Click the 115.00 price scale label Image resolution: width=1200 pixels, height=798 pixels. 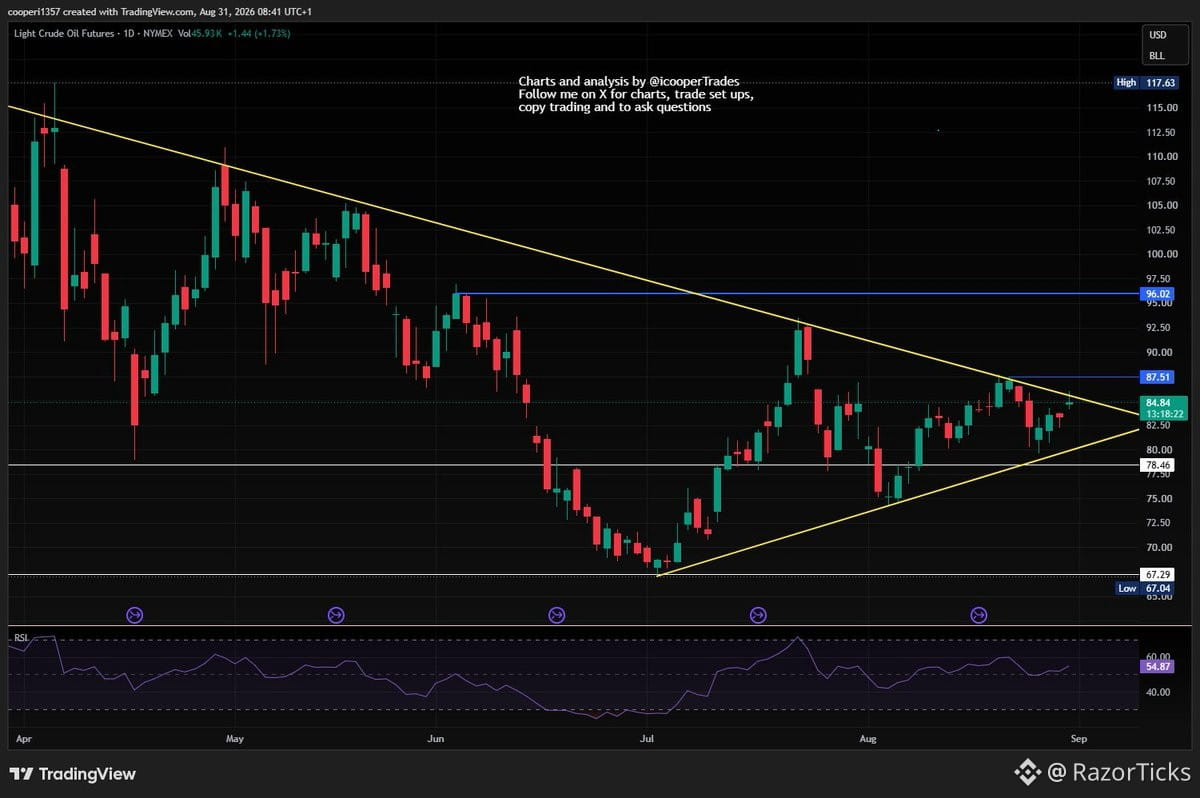(x=1160, y=107)
